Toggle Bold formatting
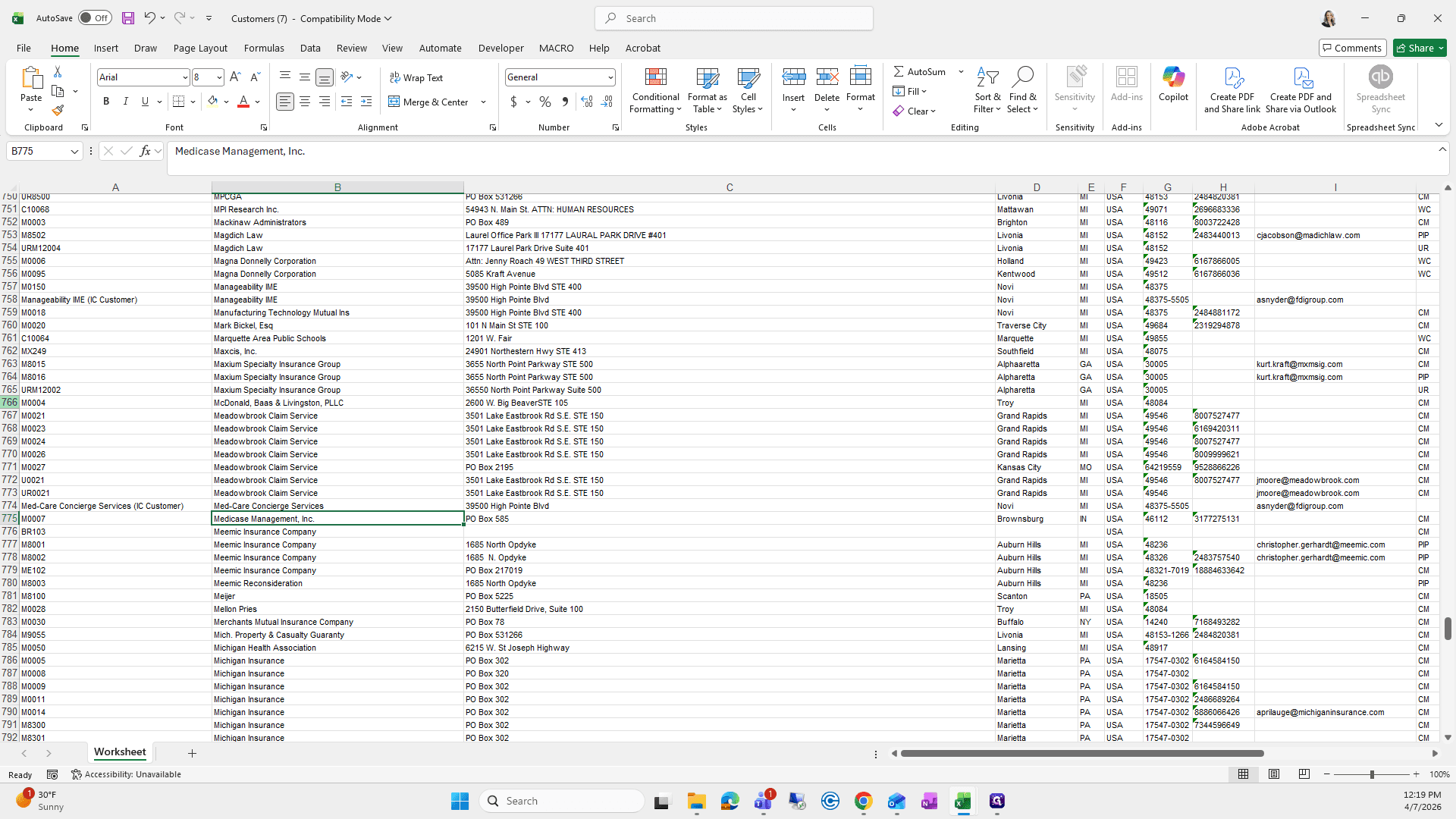This screenshot has height=819, width=1456. 106,102
